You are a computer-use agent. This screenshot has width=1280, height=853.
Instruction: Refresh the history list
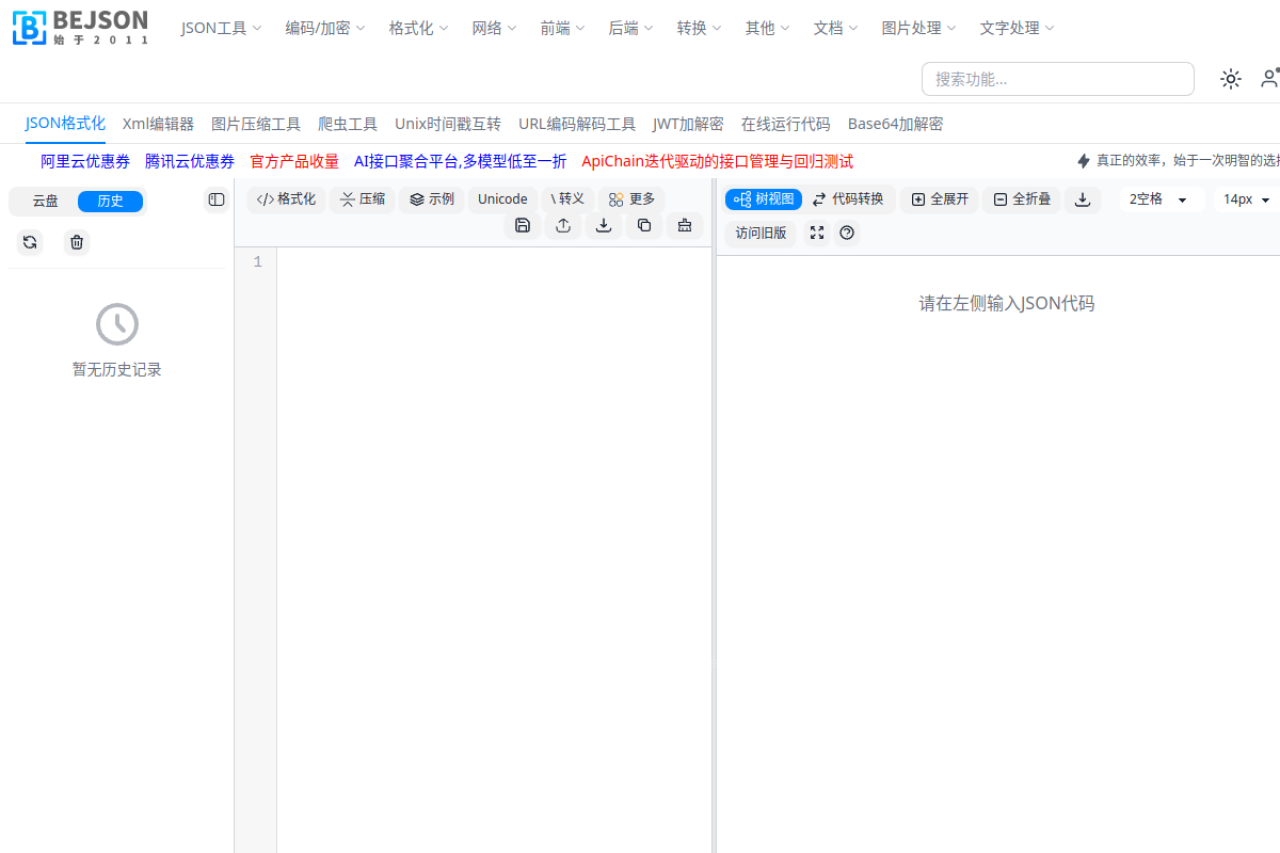coord(30,242)
